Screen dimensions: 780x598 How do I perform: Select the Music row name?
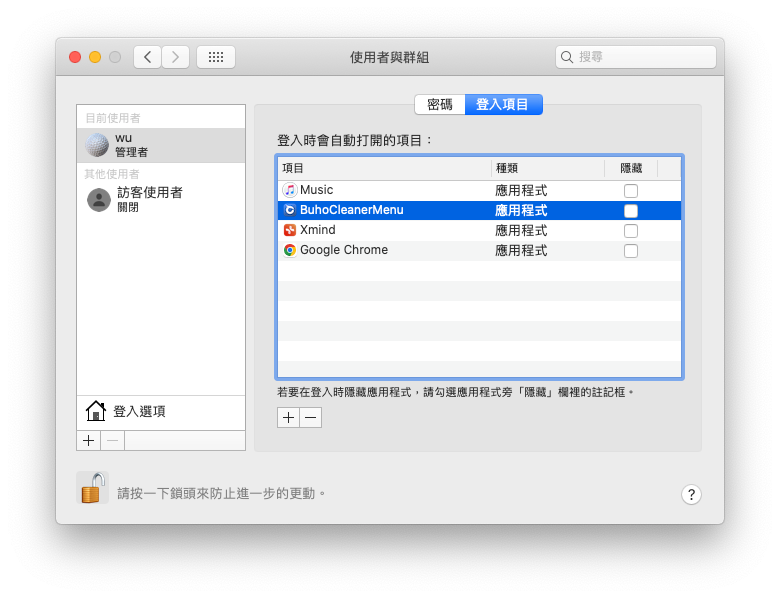316,190
